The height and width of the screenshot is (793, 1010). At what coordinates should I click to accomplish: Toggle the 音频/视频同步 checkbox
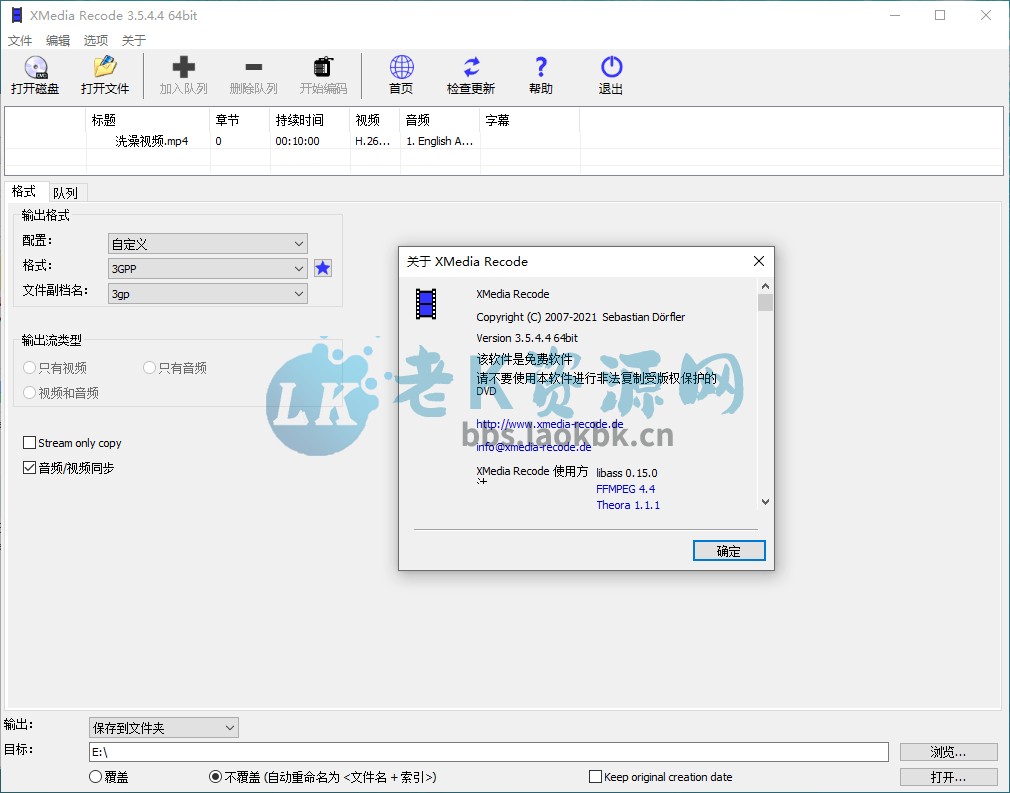click(29, 468)
